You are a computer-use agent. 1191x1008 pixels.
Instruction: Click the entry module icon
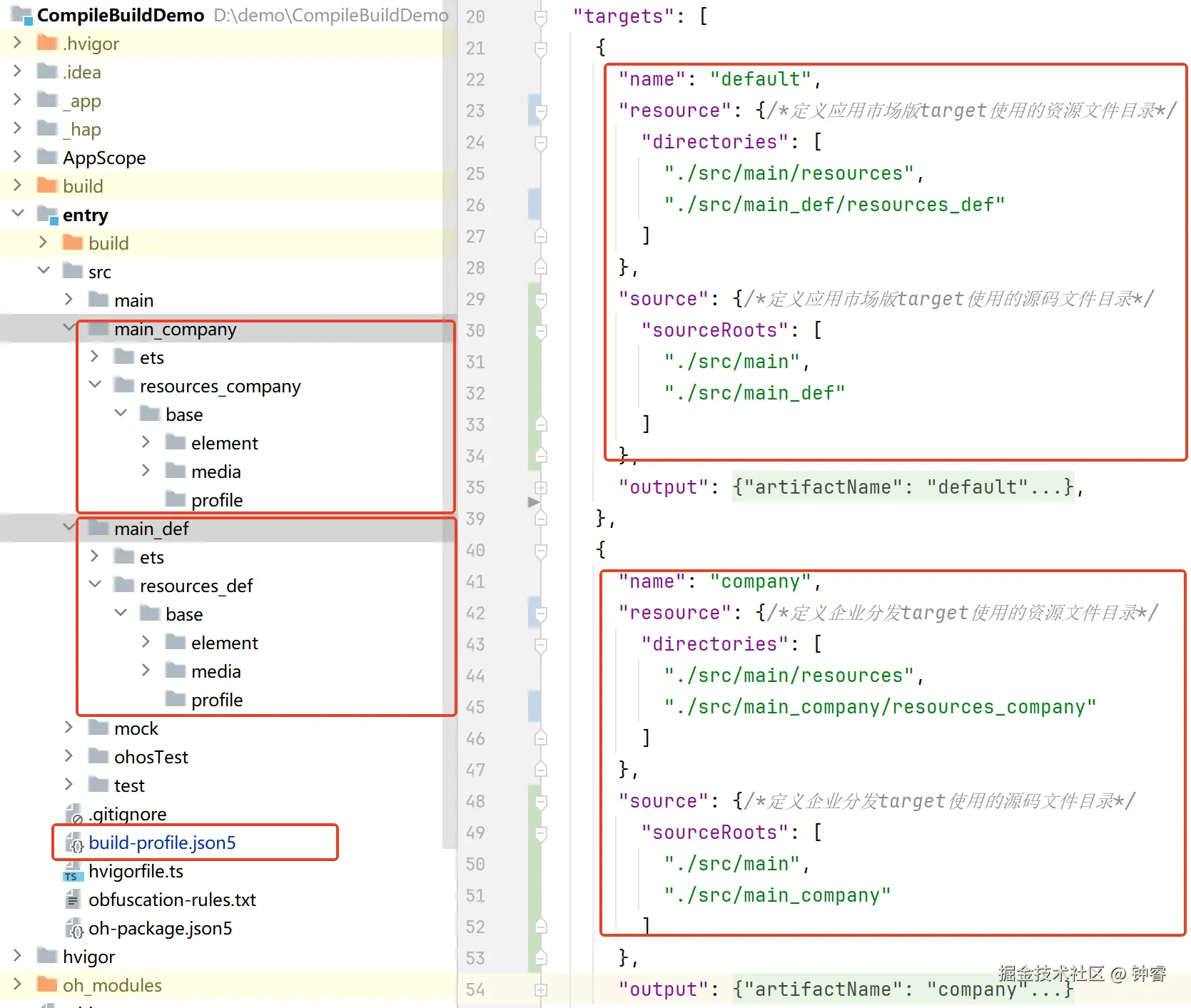[47, 215]
